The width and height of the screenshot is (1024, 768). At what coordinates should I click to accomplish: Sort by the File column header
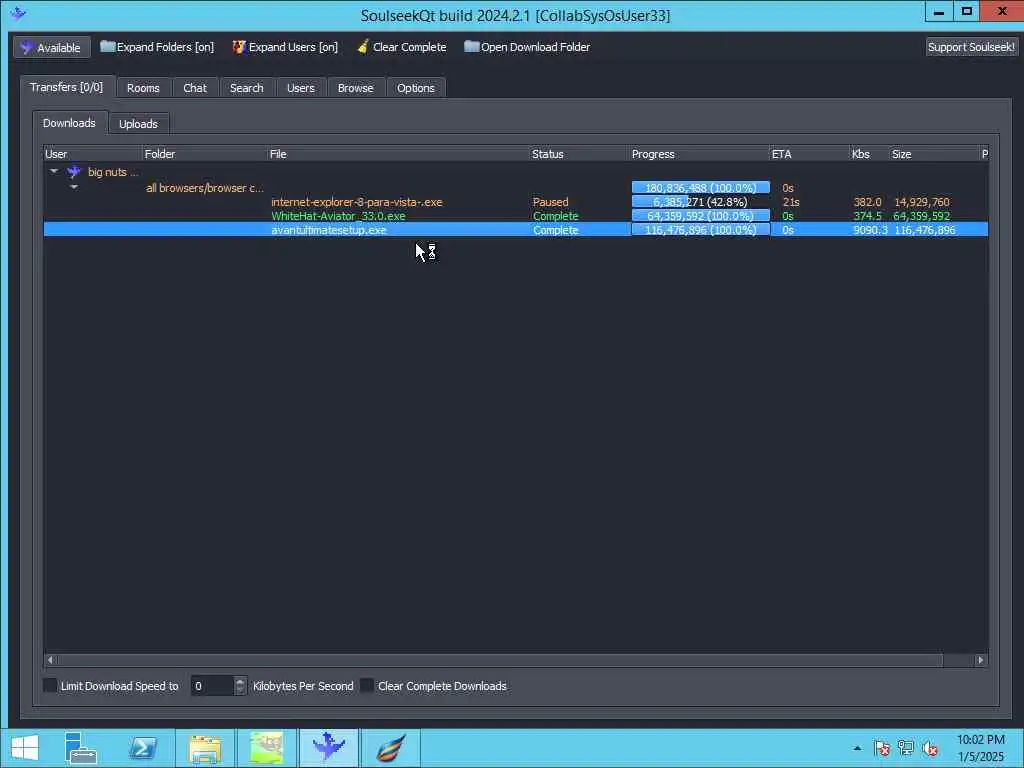coord(398,154)
